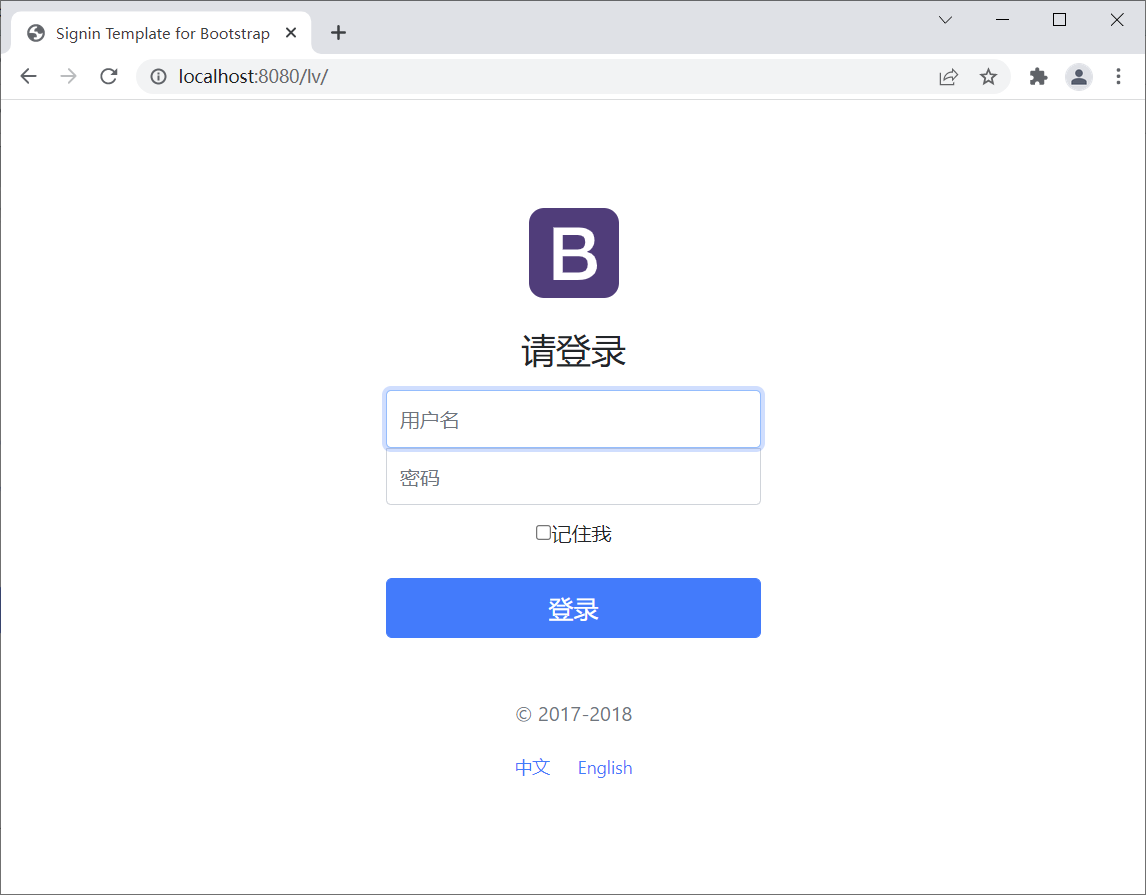Click the 请登录 heading text
Image resolution: width=1146 pixels, height=895 pixels.
pos(574,351)
